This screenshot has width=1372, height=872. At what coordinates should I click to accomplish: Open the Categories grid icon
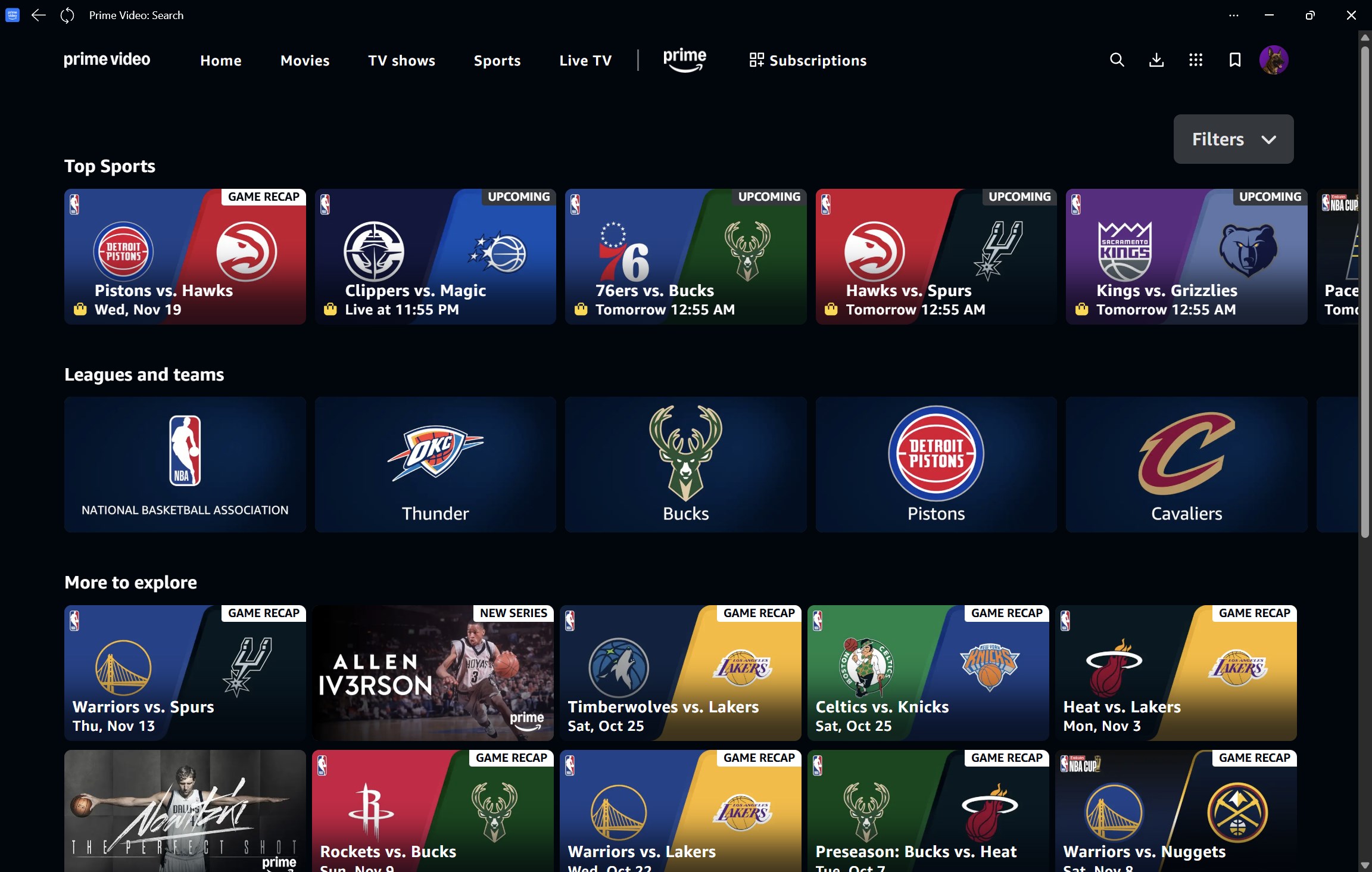click(x=1196, y=60)
